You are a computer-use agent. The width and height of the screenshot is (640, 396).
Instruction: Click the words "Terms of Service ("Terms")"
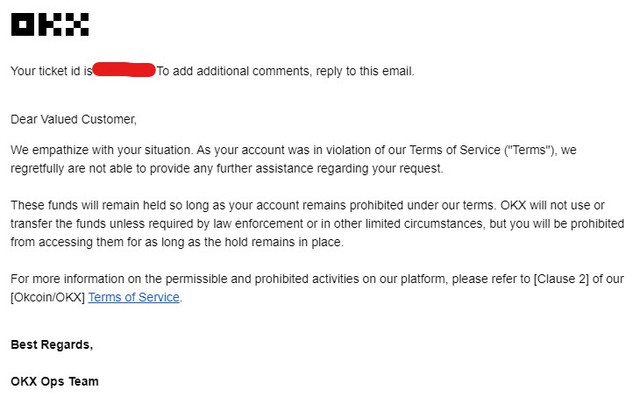482,150
